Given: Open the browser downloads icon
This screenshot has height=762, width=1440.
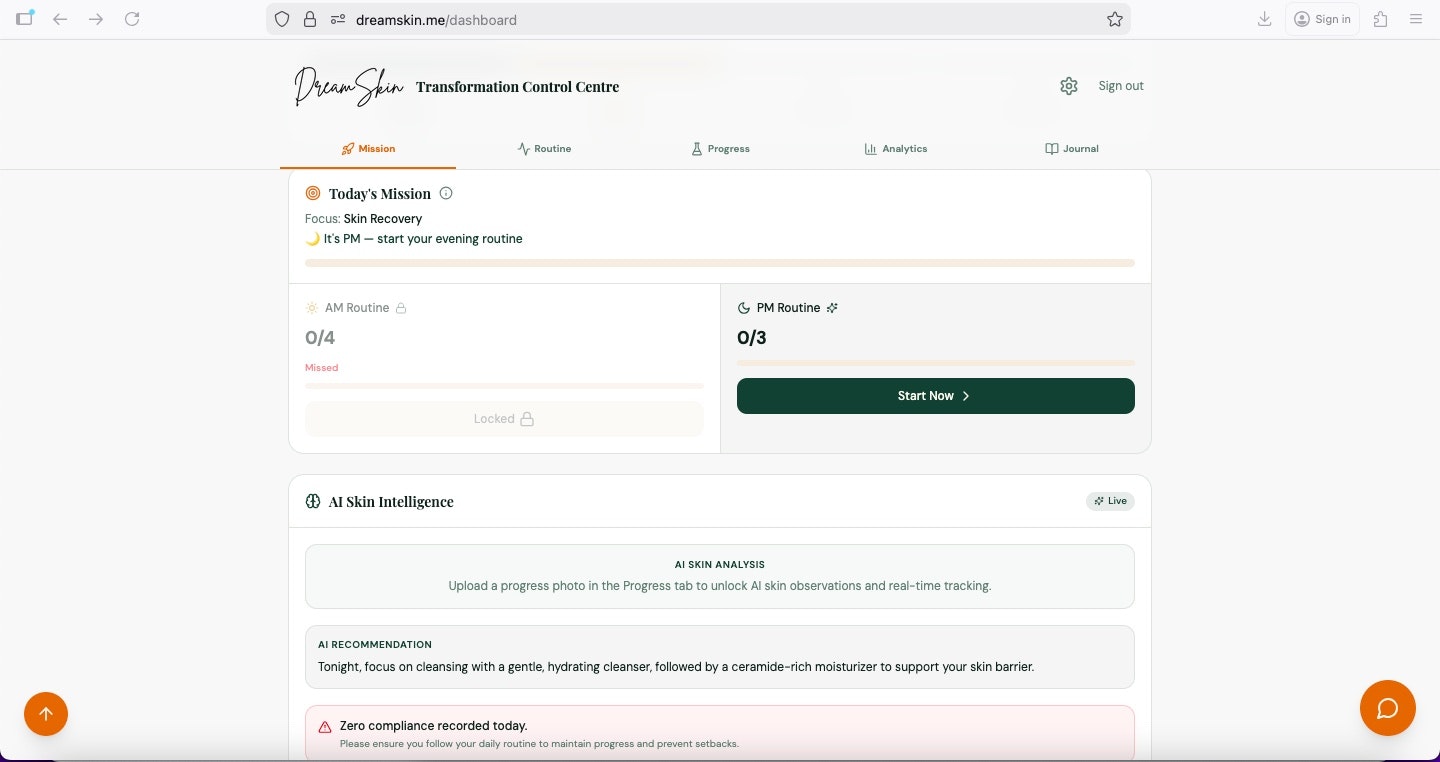Looking at the screenshot, I should point(1264,19).
